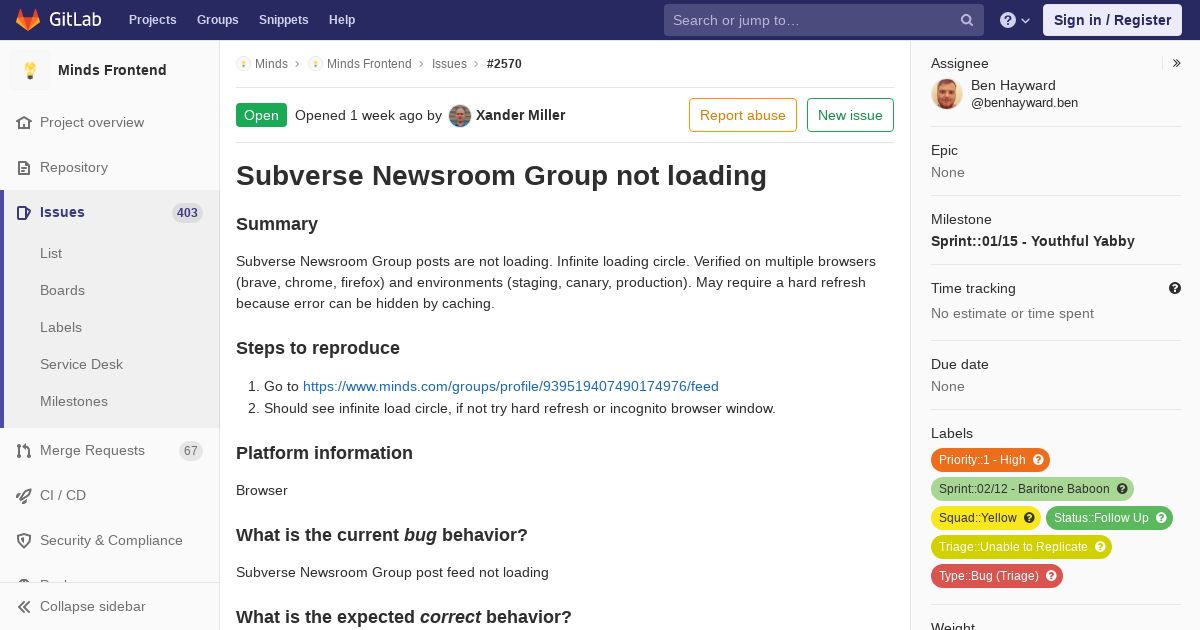Click the 67 merge requests count badge

point(191,451)
